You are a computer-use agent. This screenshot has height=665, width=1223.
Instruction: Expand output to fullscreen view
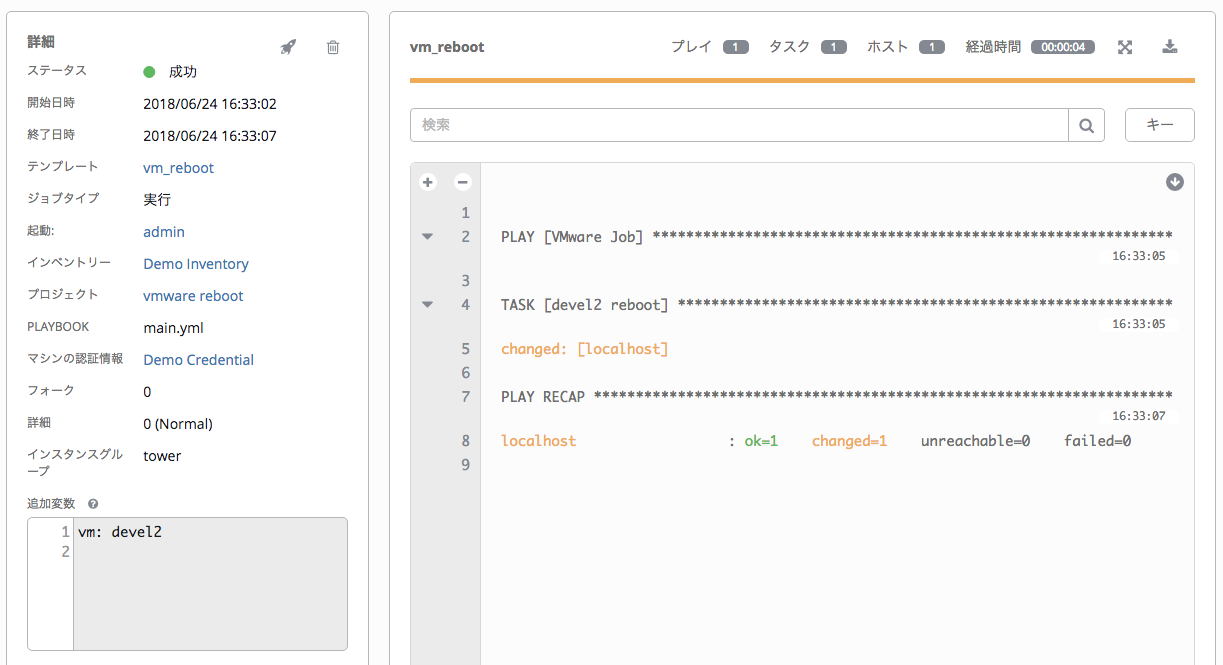pos(1125,47)
